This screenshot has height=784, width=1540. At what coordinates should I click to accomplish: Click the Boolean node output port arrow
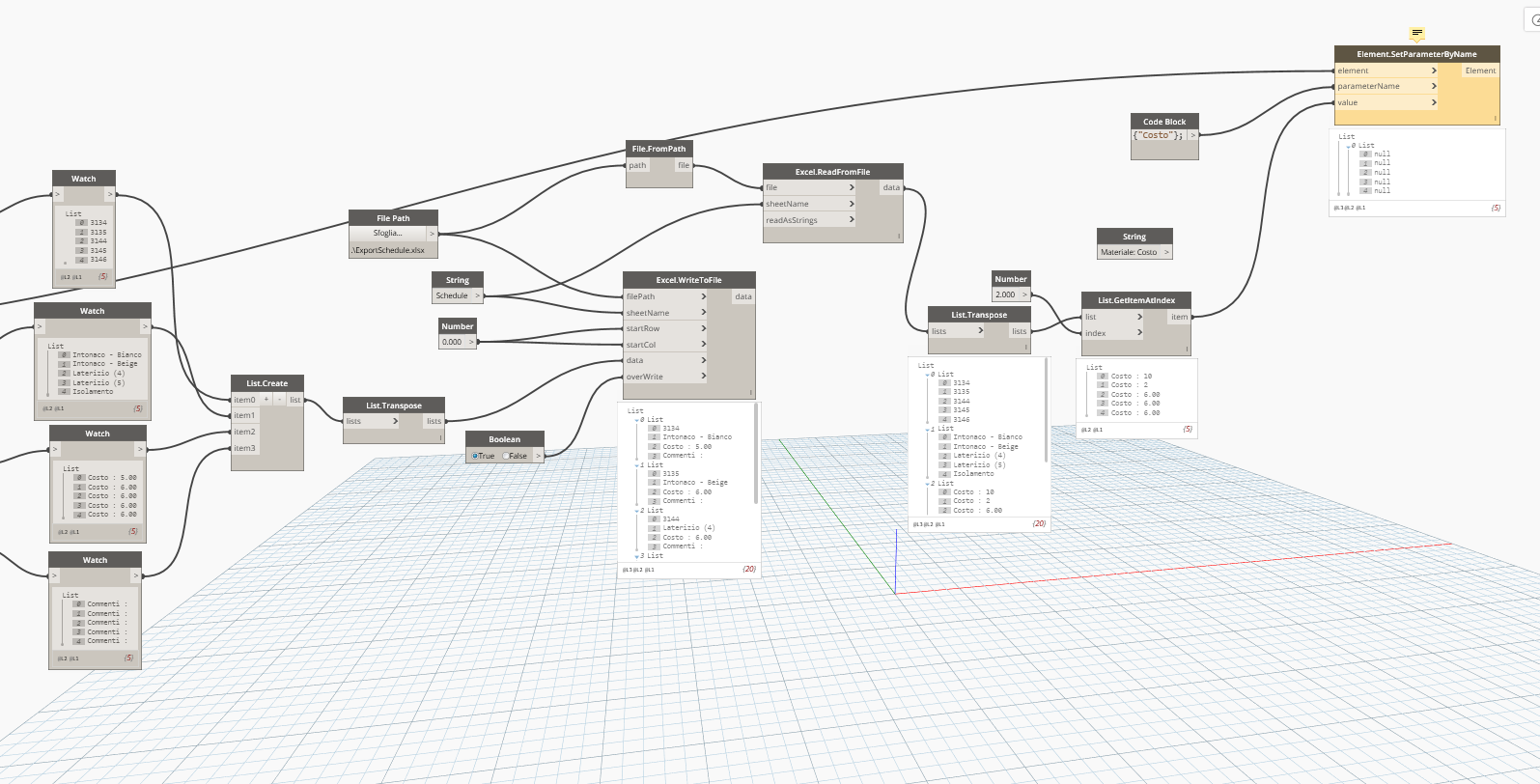(538, 456)
